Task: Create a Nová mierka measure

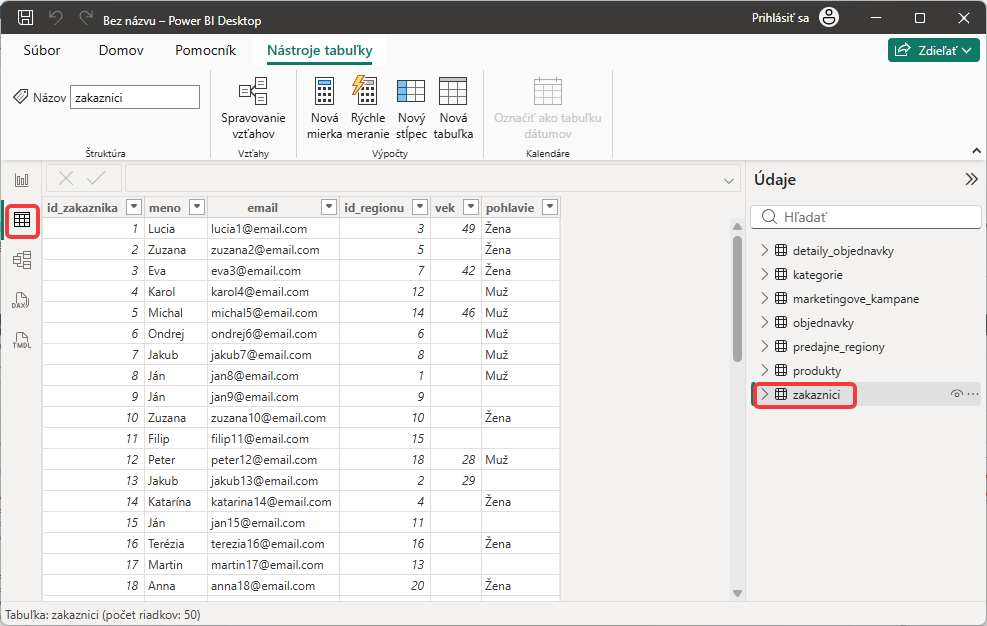Action: (x=324, y=108)
